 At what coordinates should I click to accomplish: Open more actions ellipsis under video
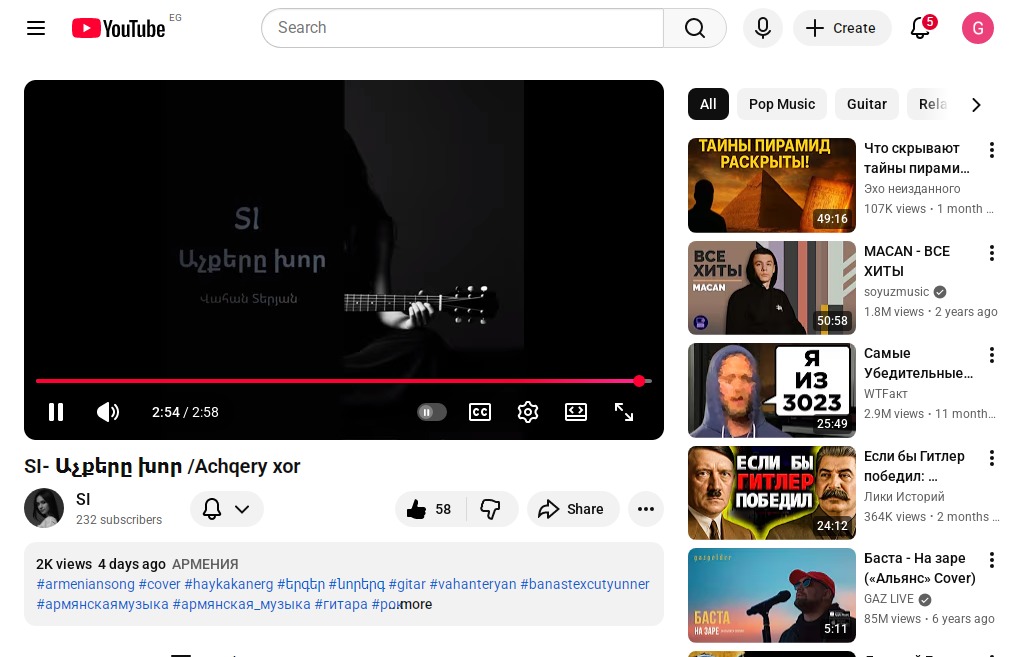[646, 509]
